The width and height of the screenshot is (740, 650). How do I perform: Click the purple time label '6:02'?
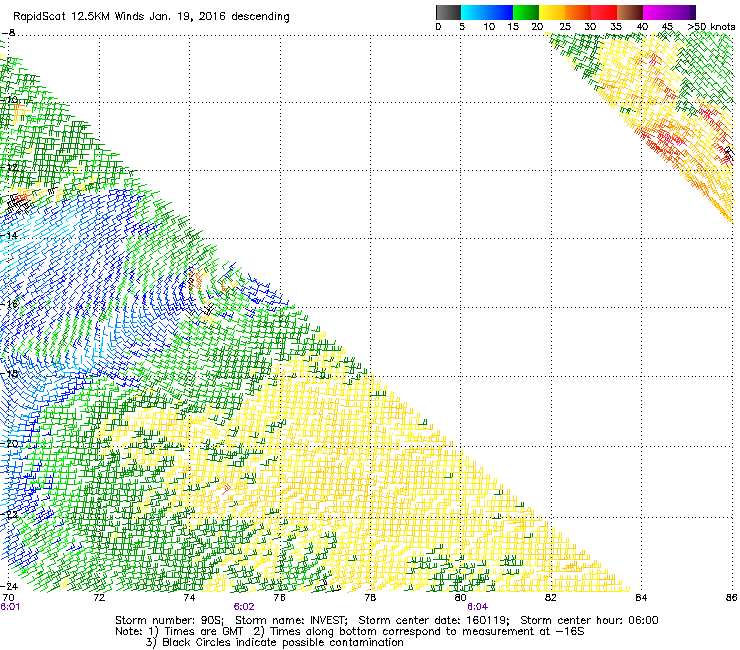click(x=244, y=607)
